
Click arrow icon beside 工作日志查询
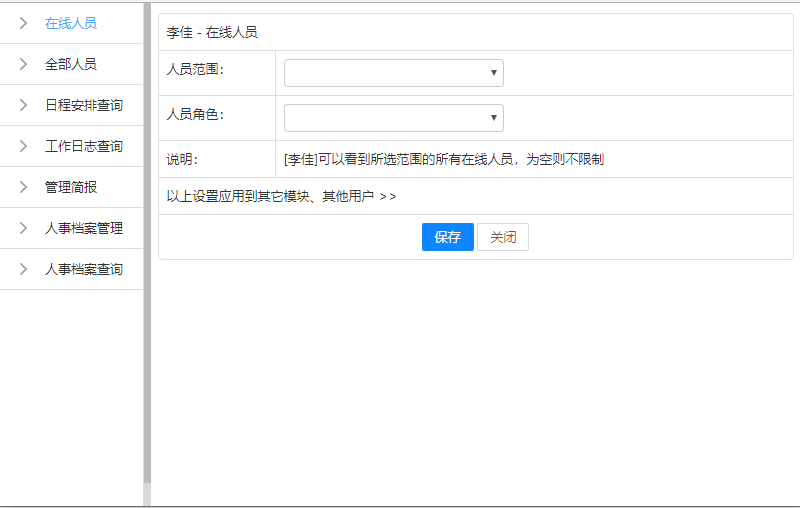pyautogui.click(x=23, y=146)
